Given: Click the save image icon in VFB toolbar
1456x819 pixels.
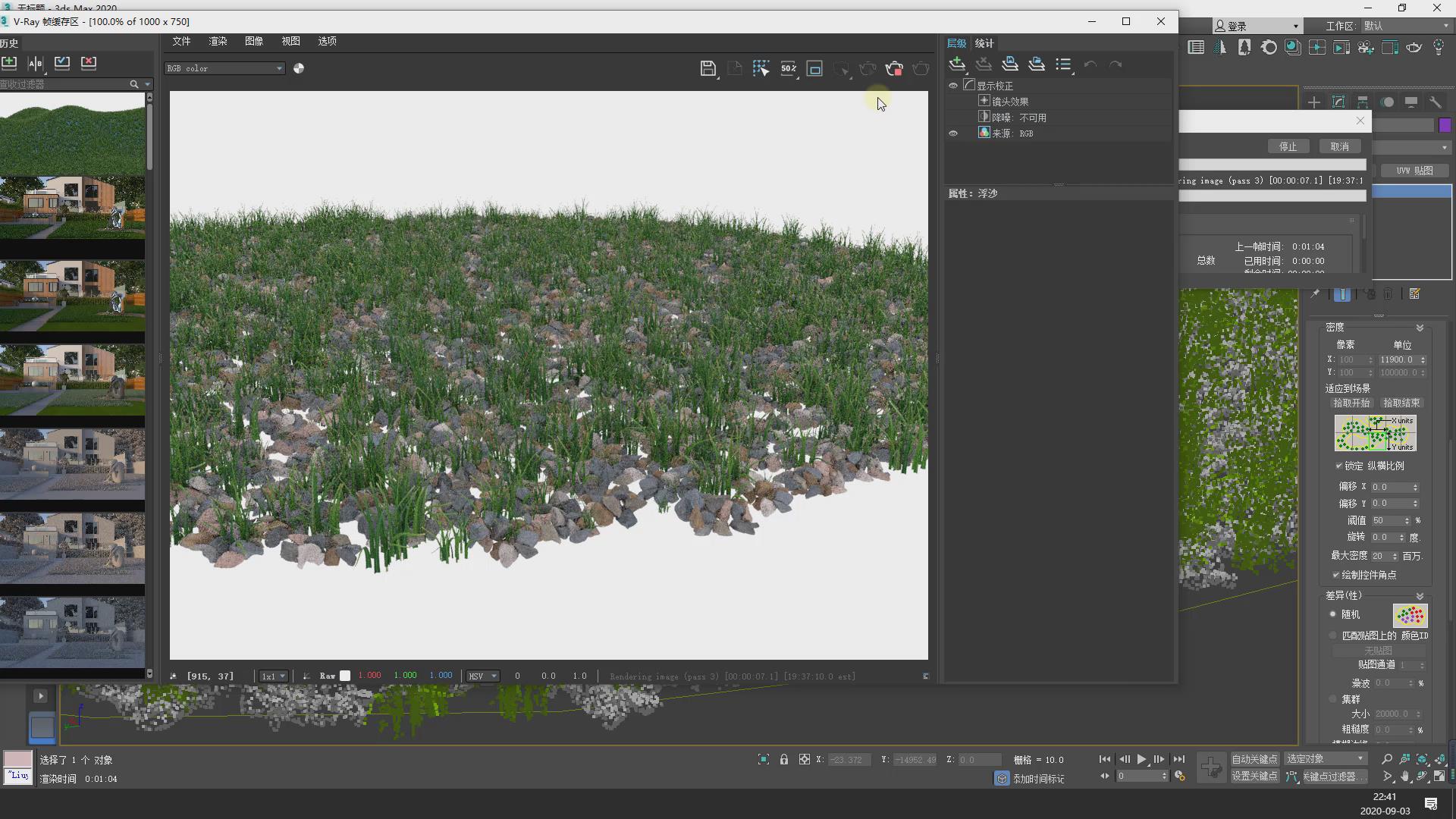Looking at the screenshot, I should click(708, 69).
